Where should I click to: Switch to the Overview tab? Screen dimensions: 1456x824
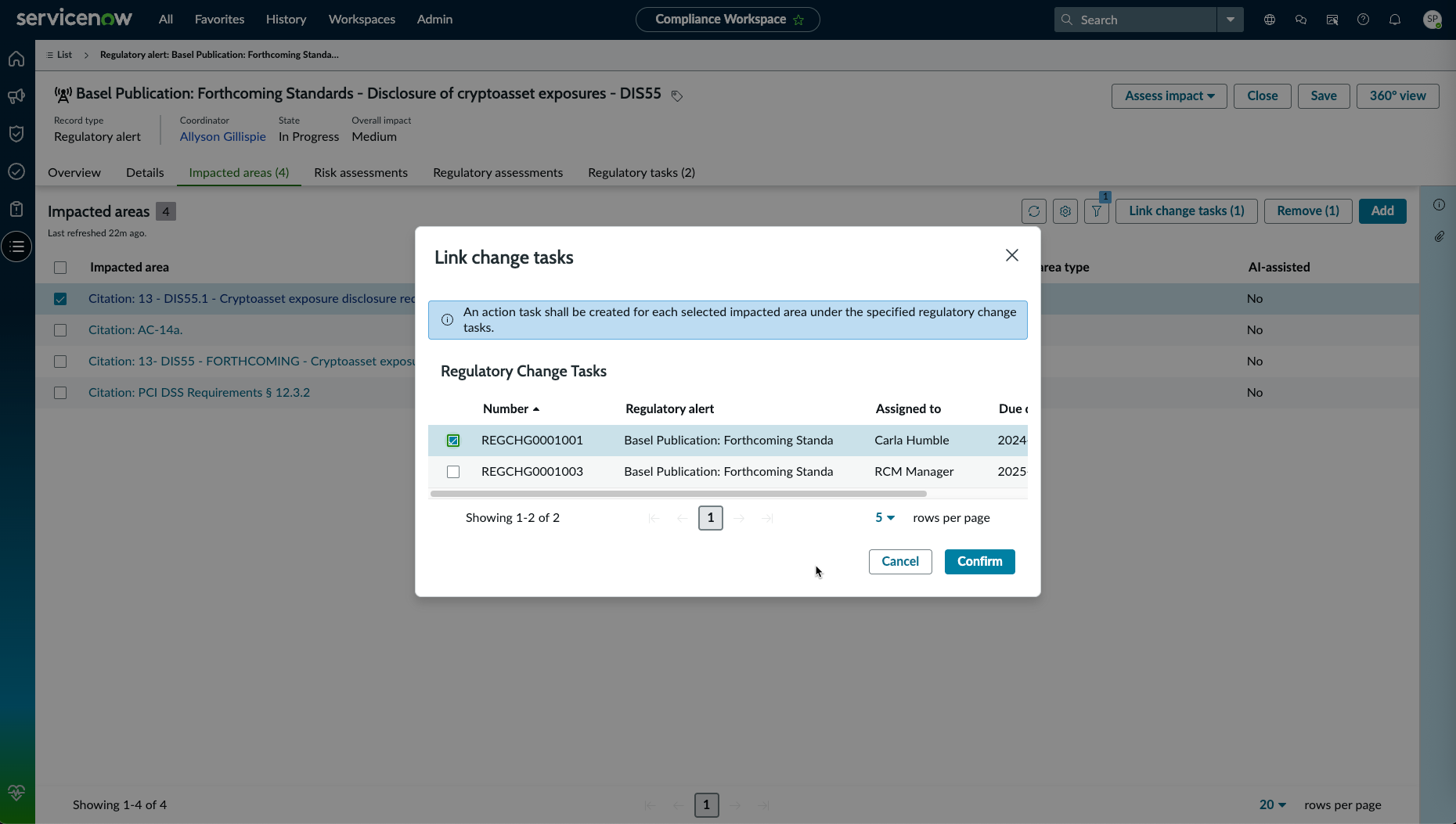[74, 173]
